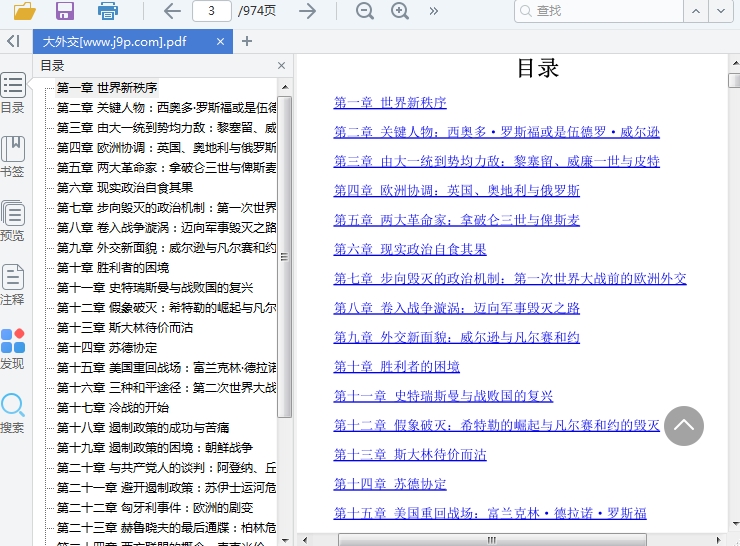Select 第四章 欧洲协调 in the outline tree
Screen dimensions: 740x546
[166, 148]
